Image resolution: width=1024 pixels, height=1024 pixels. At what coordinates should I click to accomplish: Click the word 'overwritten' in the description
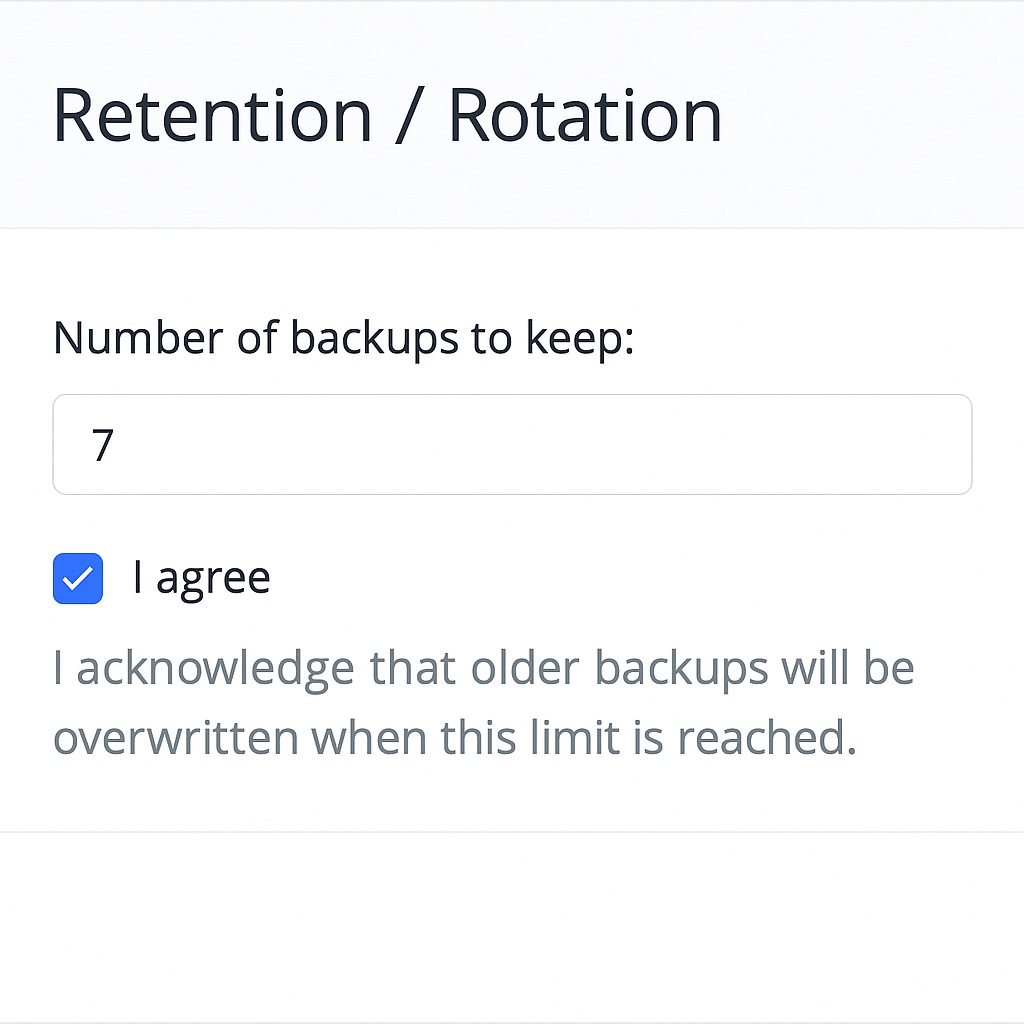click(x=176, y=738)
